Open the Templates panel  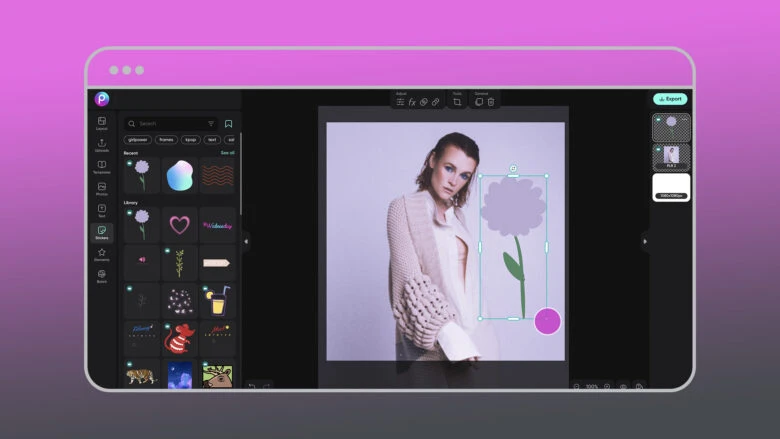[x=101, y=167]
